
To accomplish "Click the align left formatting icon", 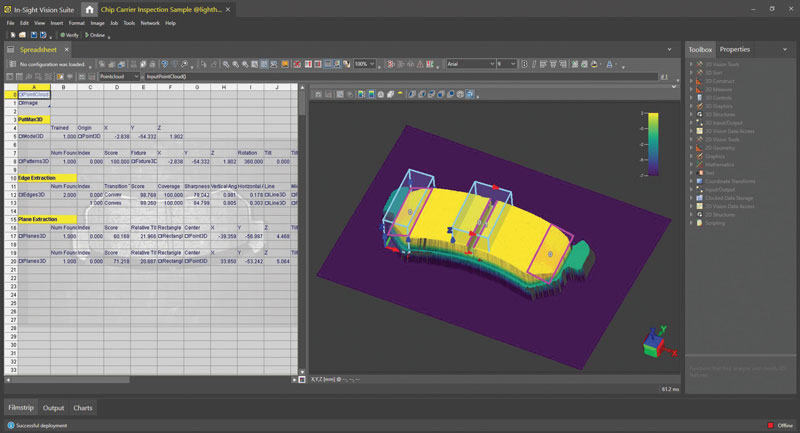I will [543, 64].
